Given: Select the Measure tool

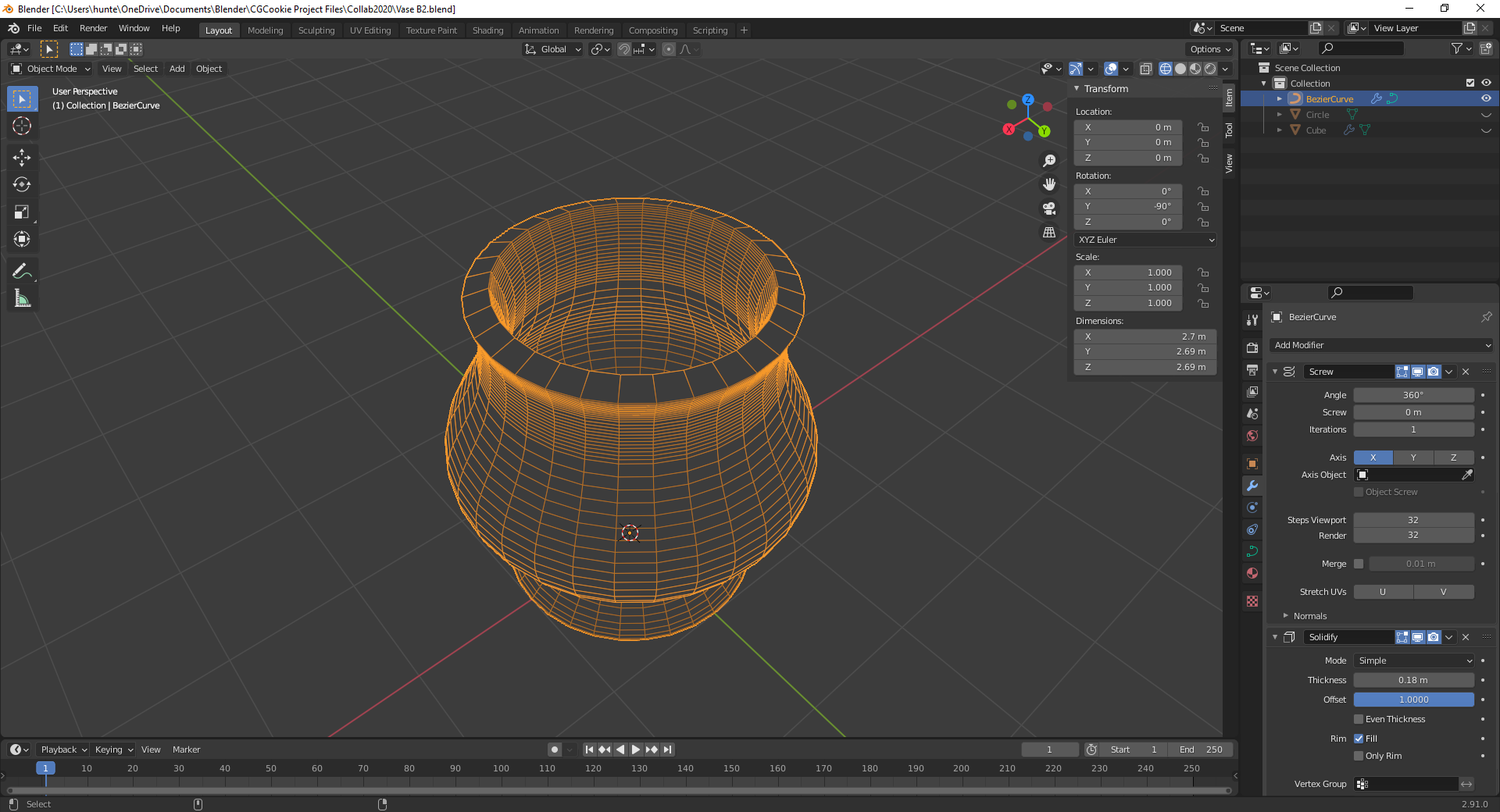Looking at the screenshot, I should [22, 298].
